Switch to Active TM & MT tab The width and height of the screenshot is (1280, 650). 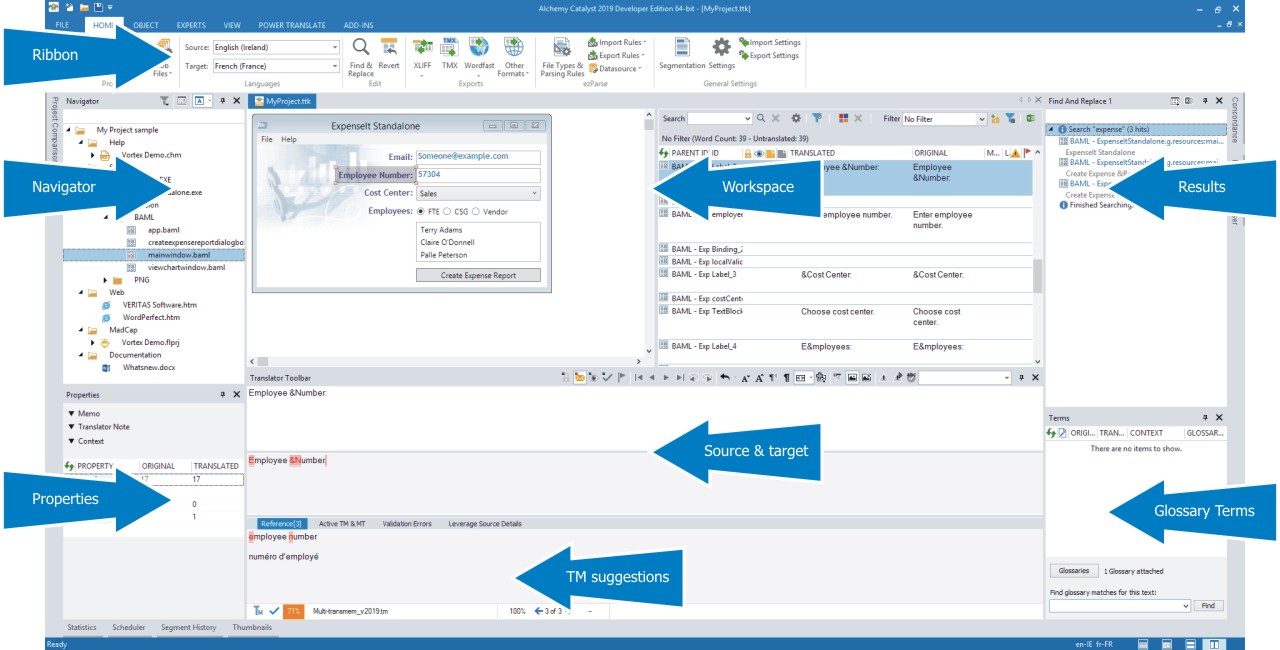(343, 524)
